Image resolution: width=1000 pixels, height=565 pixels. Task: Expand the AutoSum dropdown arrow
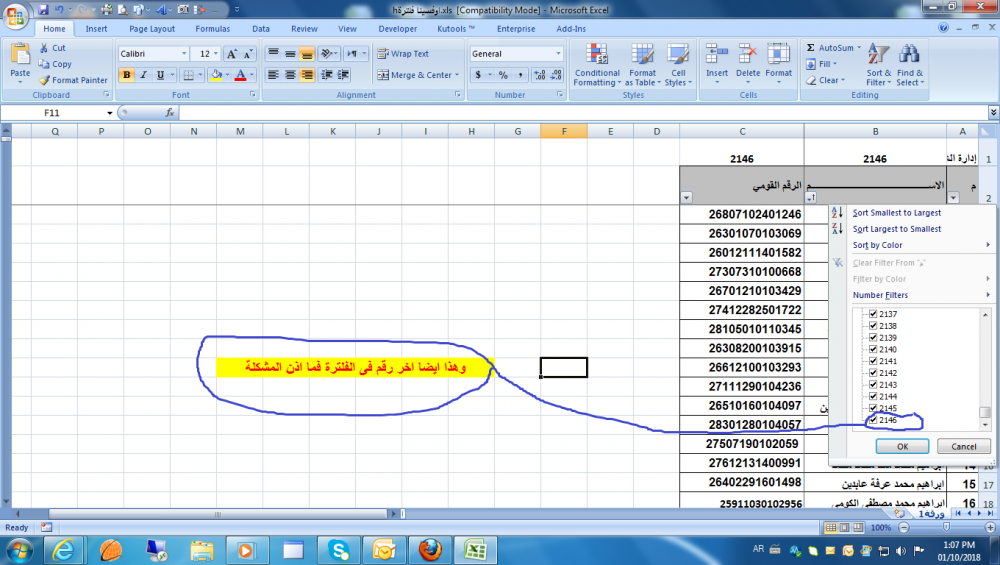(x=859, y=48)
